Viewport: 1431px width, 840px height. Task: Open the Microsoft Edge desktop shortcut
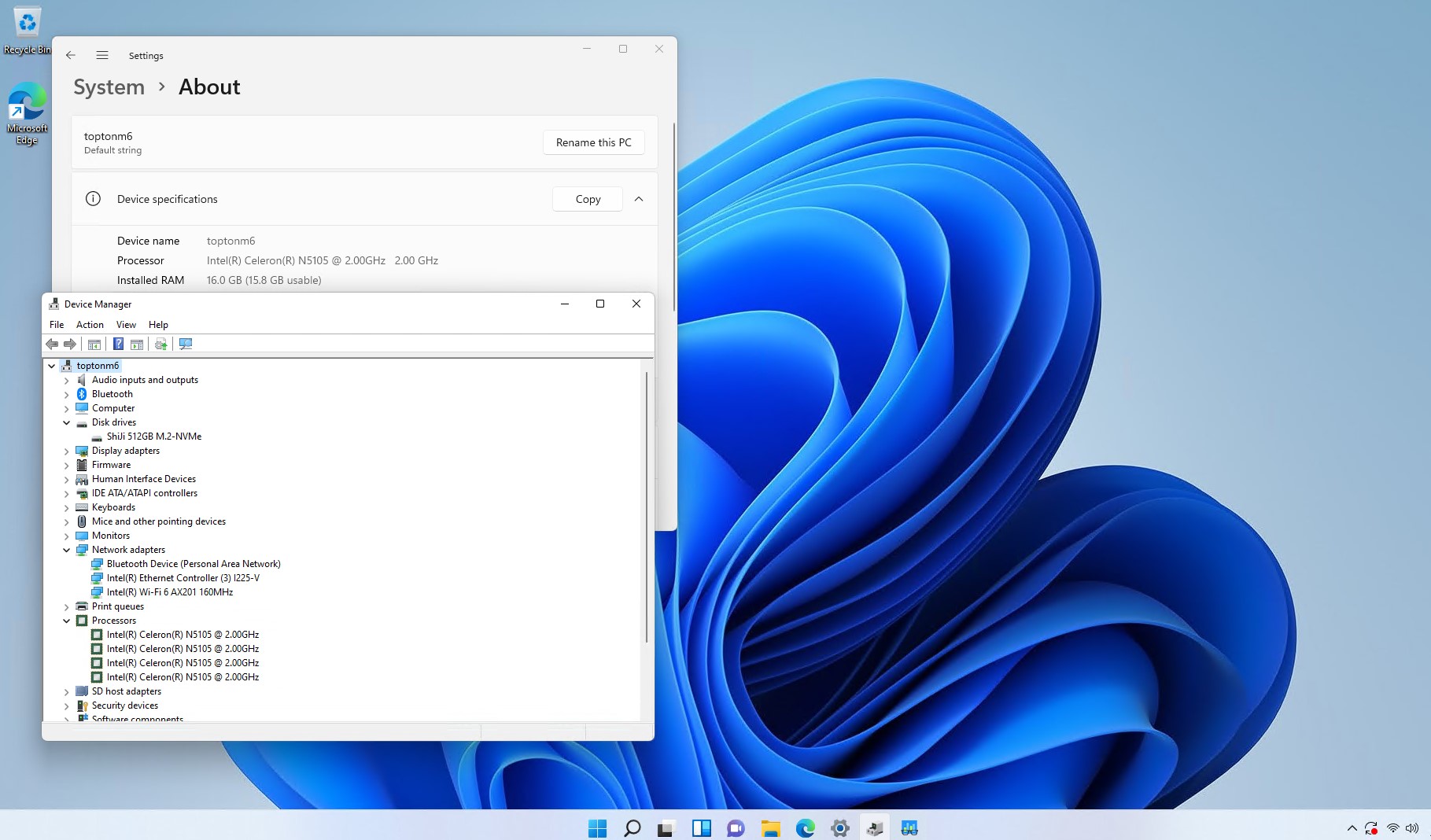coord(27,114)
